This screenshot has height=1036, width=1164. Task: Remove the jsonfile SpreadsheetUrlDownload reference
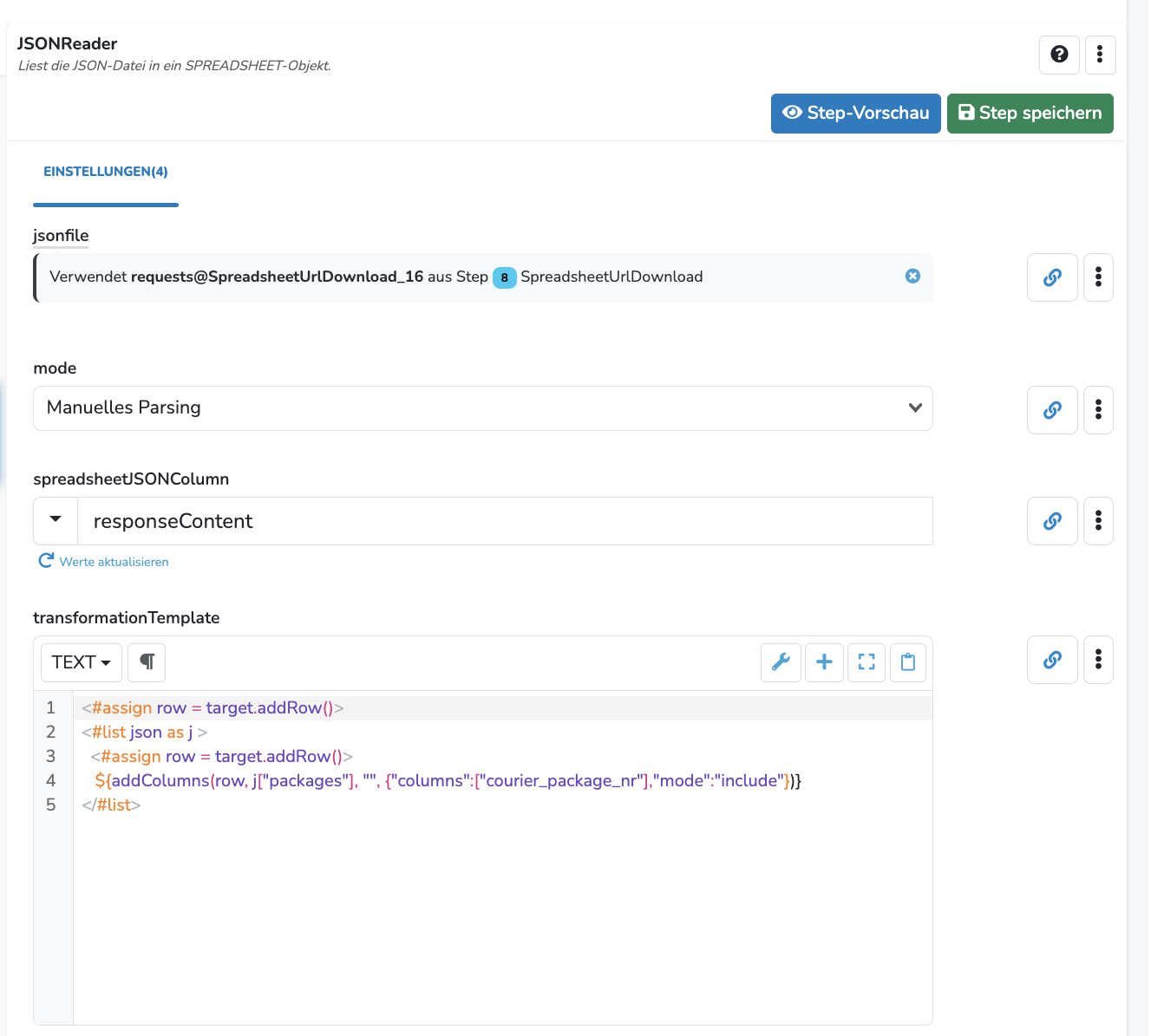click(912, 276)
